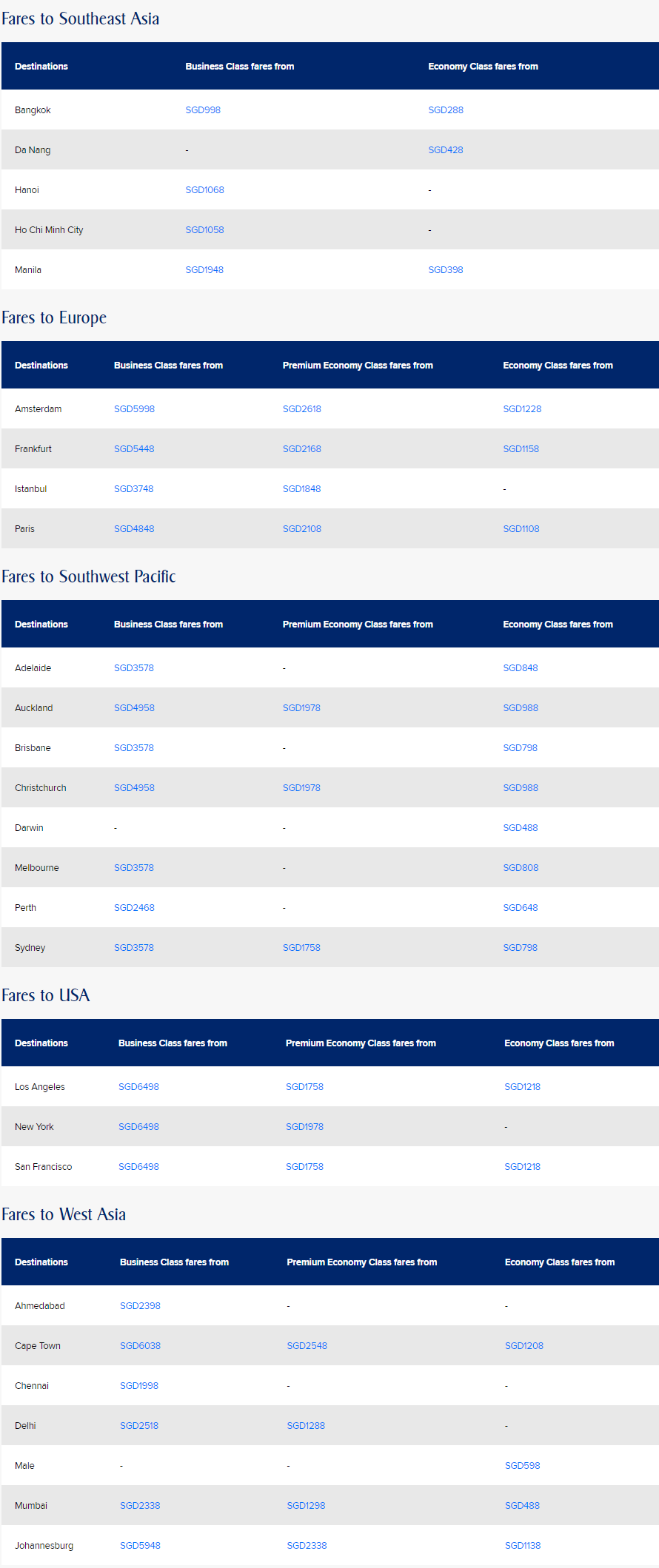This screenshot has width=659, height=1568.
Task: Open Johannesburg Economy fare SGD1138
Action: tap(523, 1546)
